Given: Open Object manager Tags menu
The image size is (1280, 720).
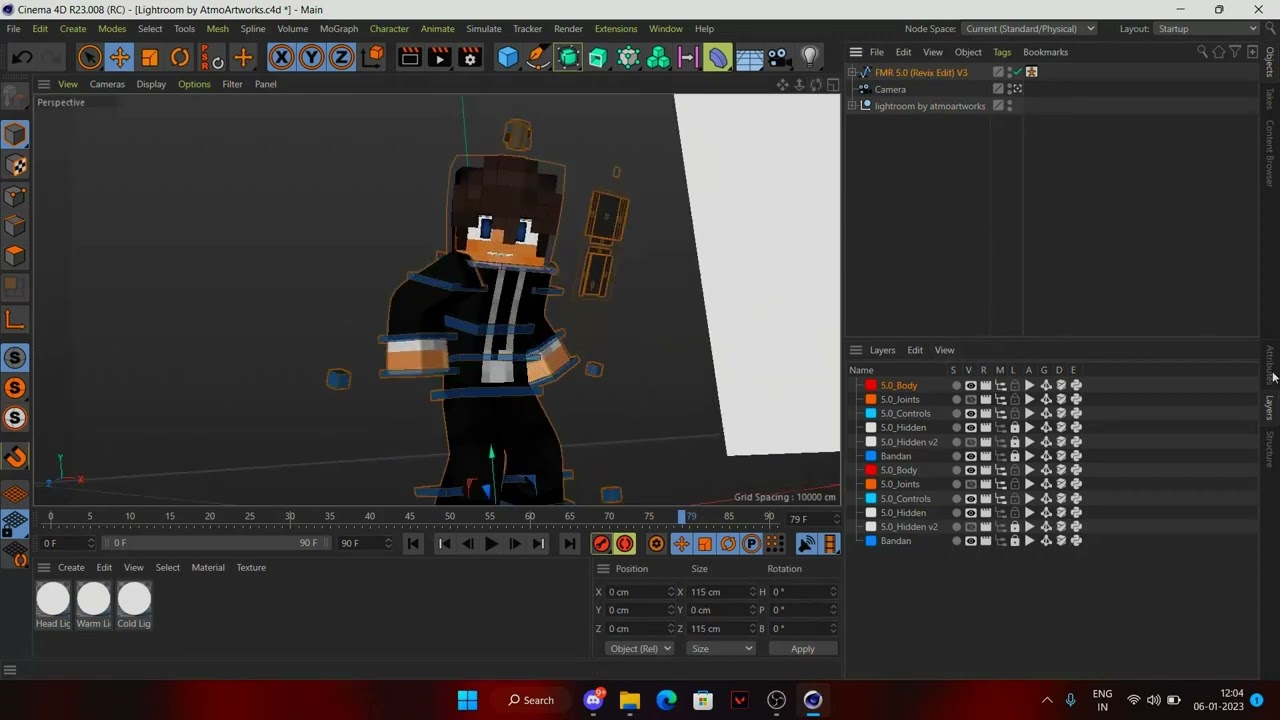Looking at the screenshot, I should click(x=1002, y=52).
